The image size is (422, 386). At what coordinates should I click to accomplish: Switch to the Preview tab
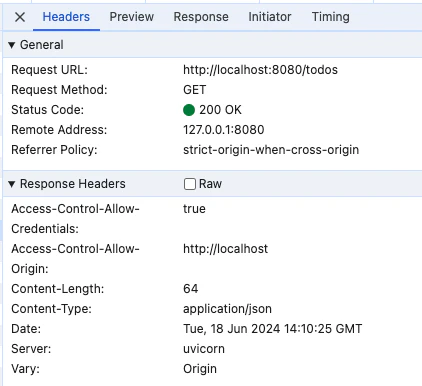pos(132,17)
